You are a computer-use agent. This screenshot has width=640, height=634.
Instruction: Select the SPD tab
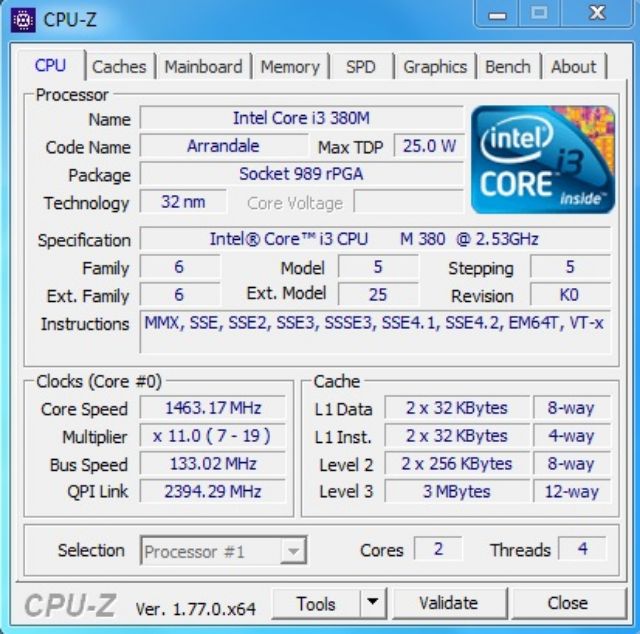point(361,67)
